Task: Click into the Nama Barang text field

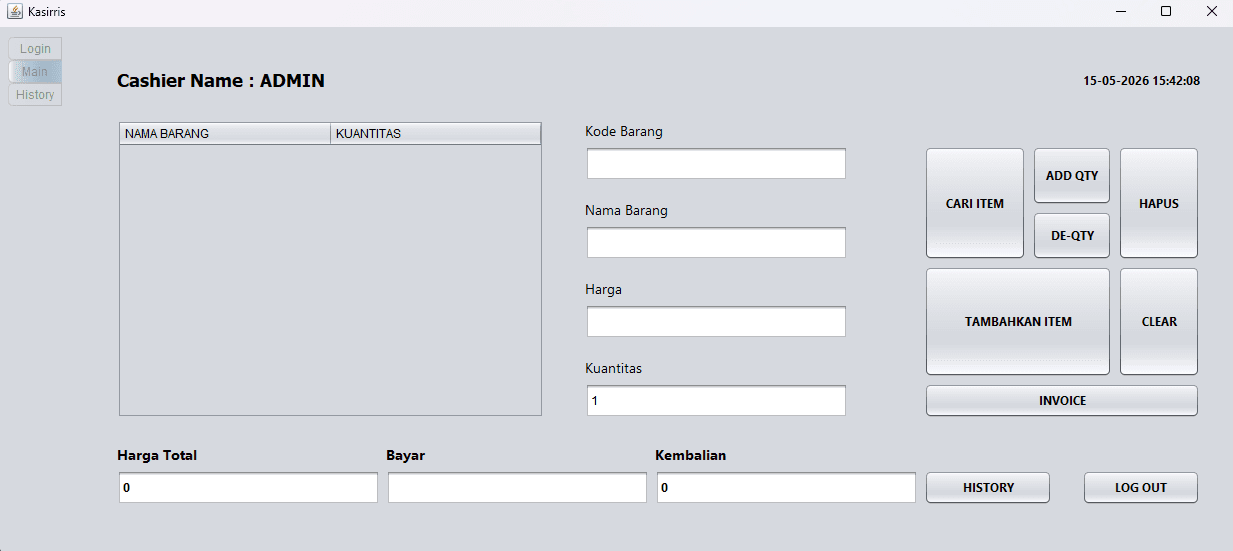Action: (716, 243)
